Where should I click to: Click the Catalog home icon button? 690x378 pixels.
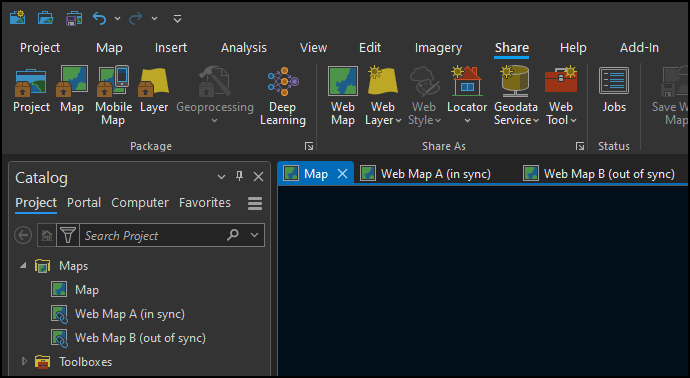tap(47, 235)
